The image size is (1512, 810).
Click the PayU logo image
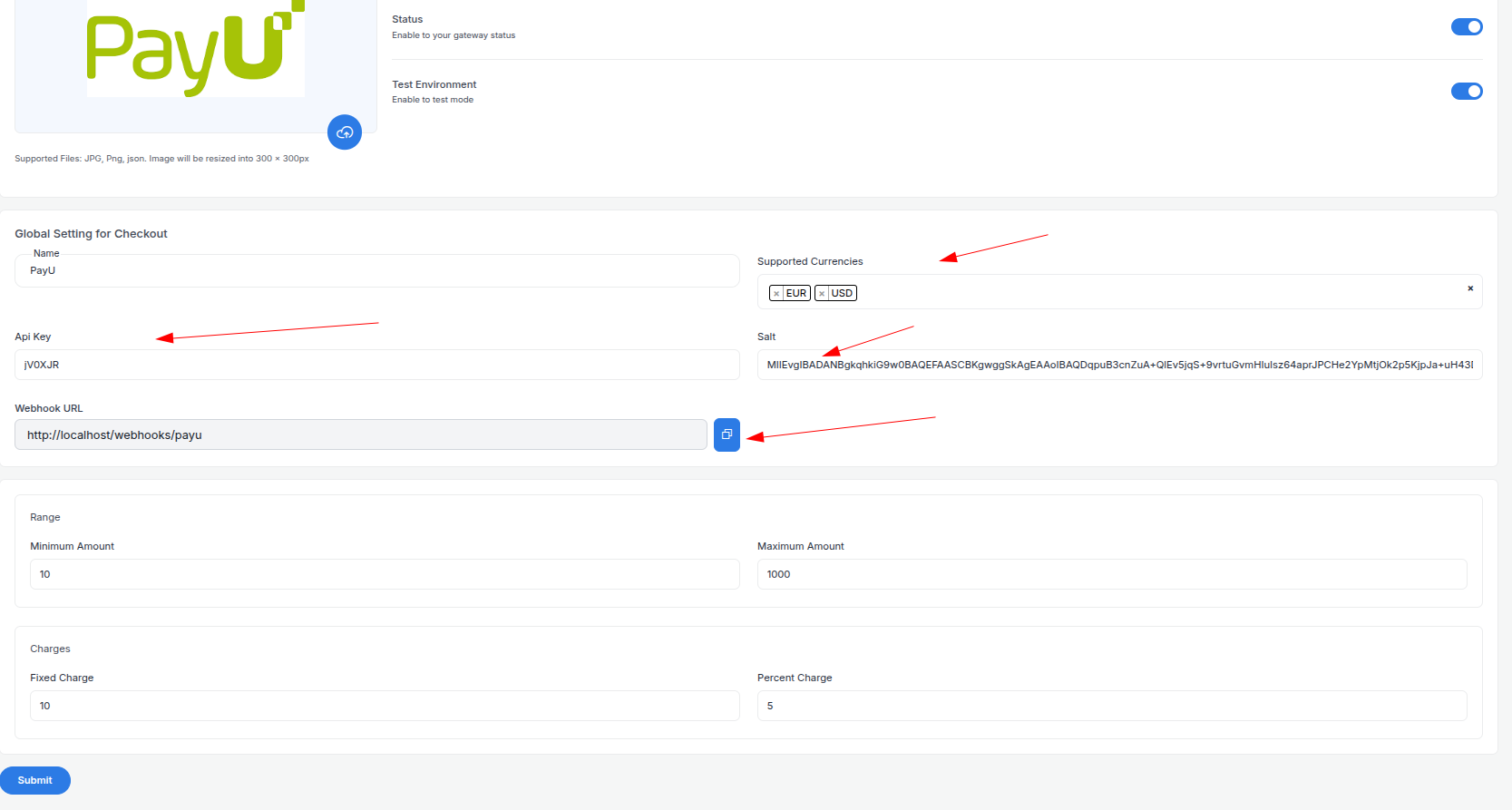tap(196, 48)
